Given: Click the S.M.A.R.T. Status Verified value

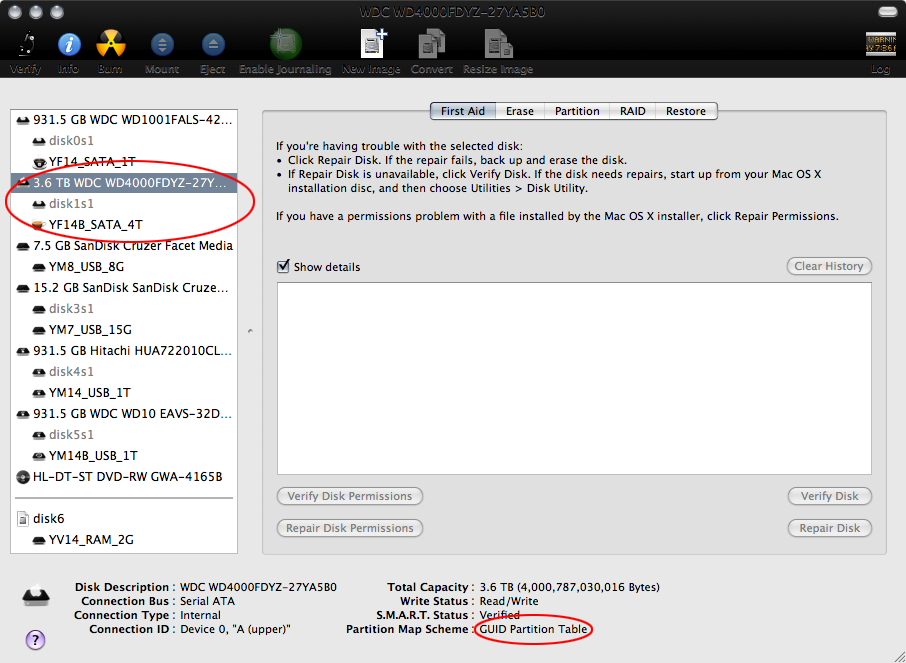Looking at the screenshot, I should pos(499,615).
